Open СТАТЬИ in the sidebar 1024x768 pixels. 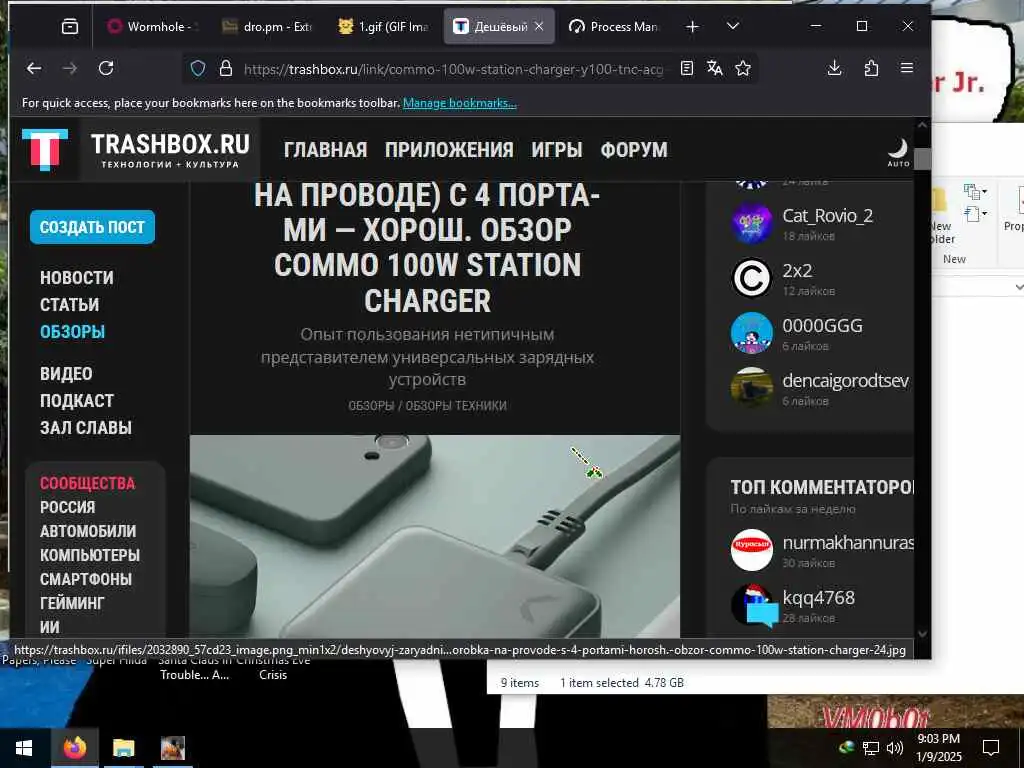69,304
